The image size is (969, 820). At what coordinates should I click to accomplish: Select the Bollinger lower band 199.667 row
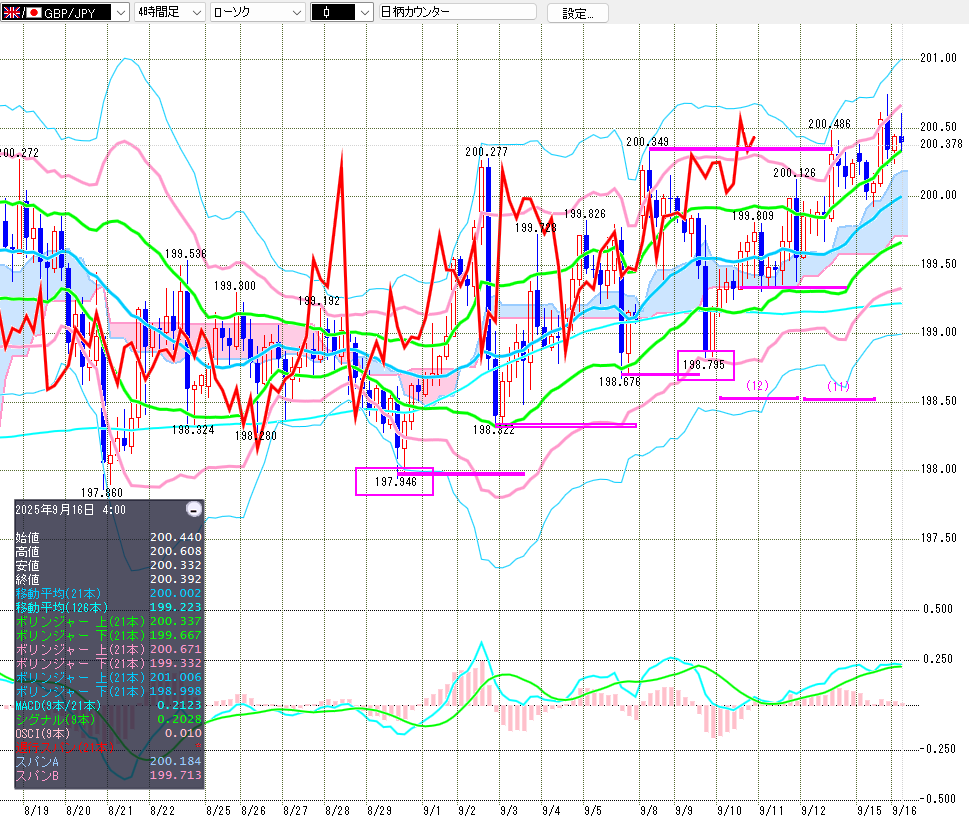pos(109,635)
